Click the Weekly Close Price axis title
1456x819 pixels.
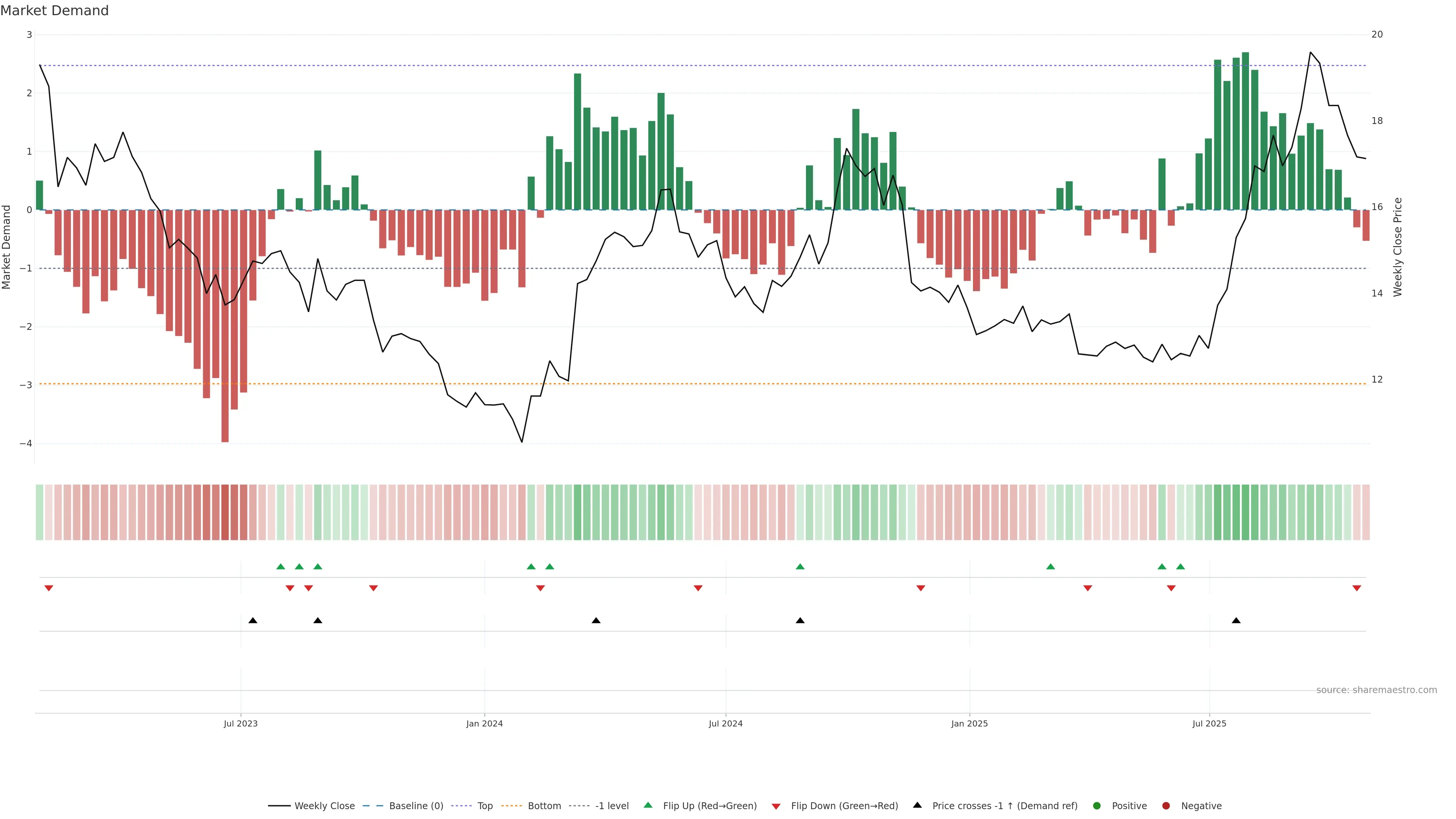[1398, 247]
